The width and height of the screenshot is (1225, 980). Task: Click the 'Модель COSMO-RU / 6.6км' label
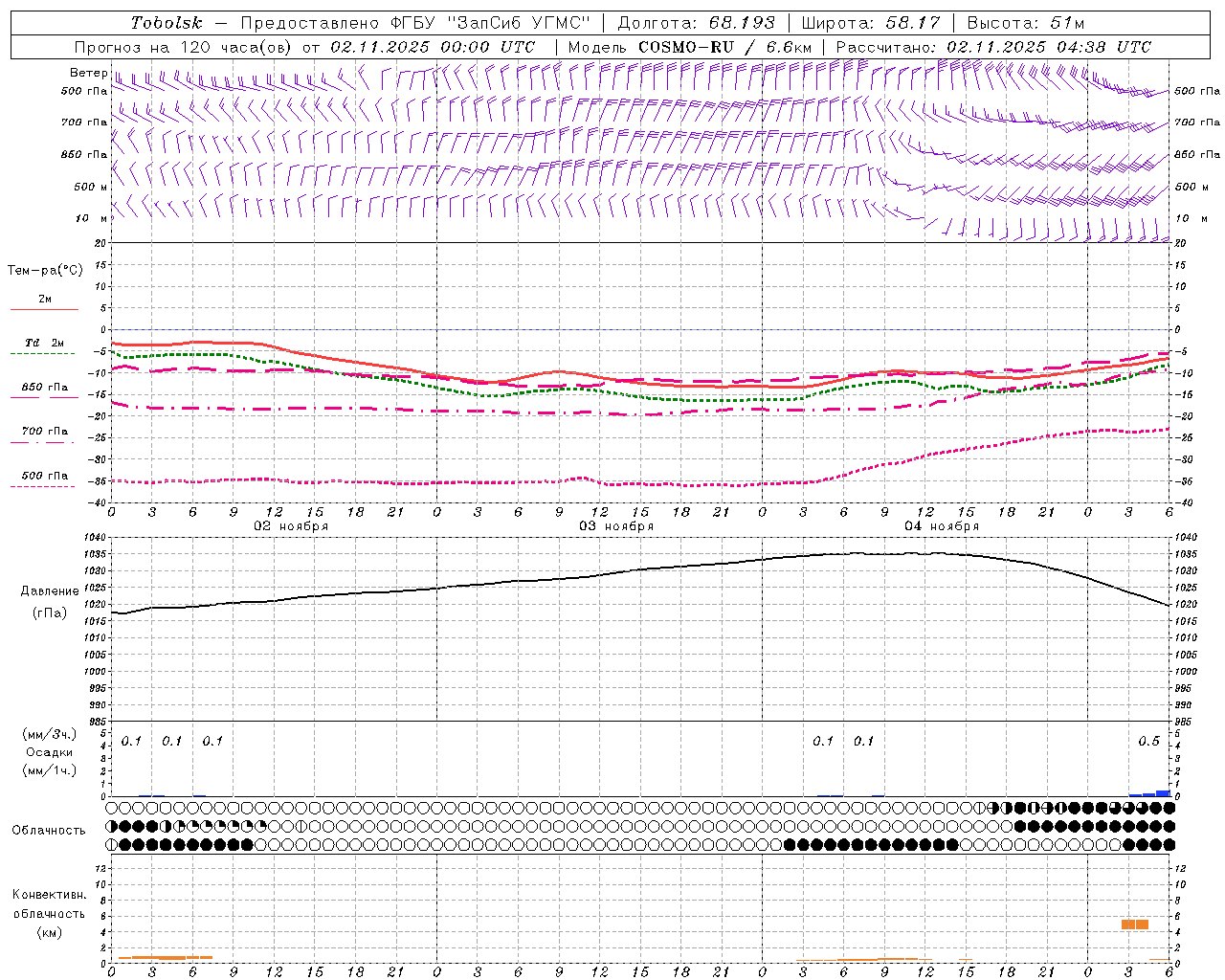(x=690, y=47)
